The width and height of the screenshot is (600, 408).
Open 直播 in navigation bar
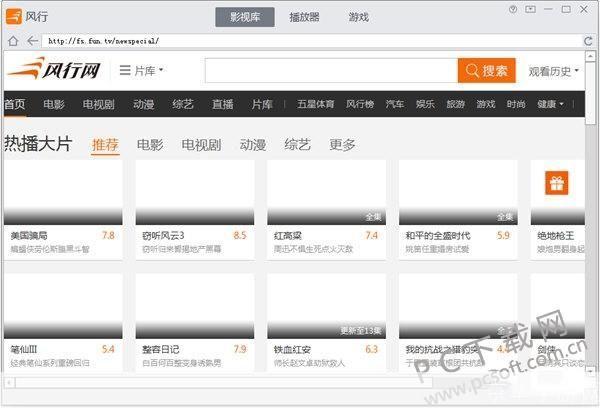(x=223, y=104)
